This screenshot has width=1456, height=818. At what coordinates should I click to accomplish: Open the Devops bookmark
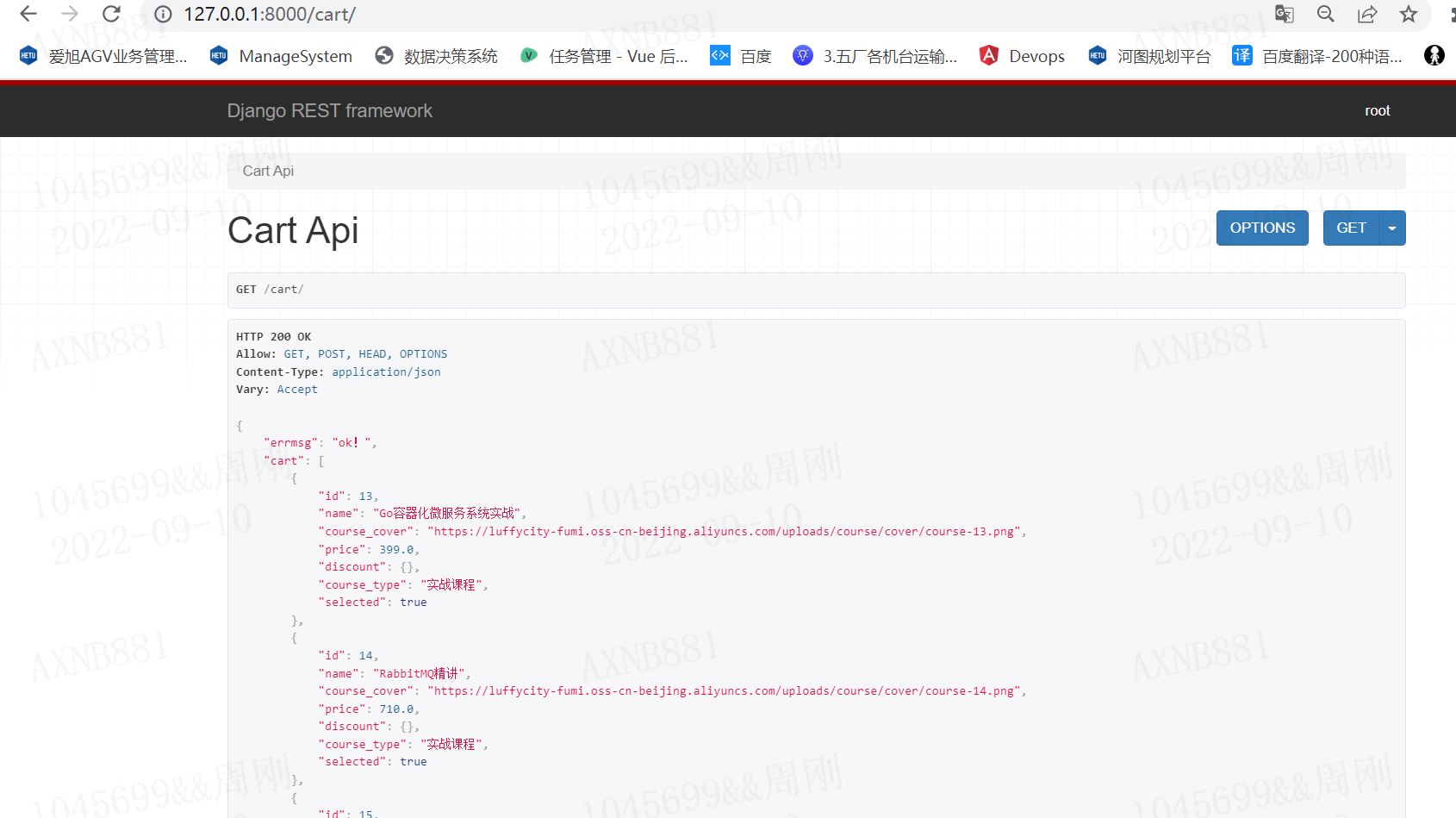coord(1023,56)
